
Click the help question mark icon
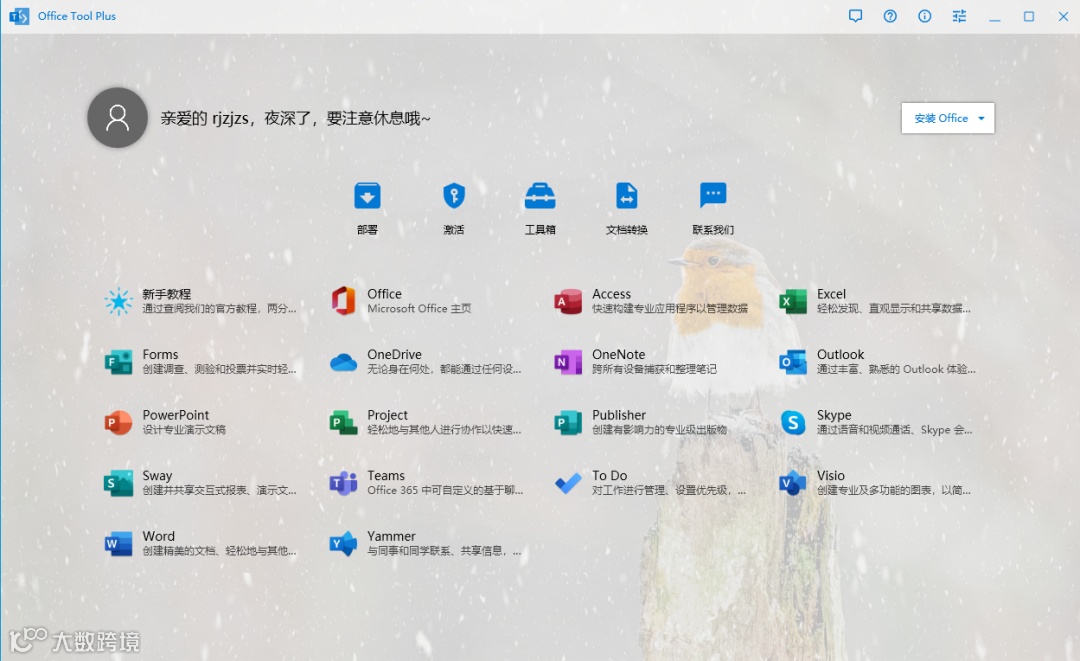pos(890,16)
